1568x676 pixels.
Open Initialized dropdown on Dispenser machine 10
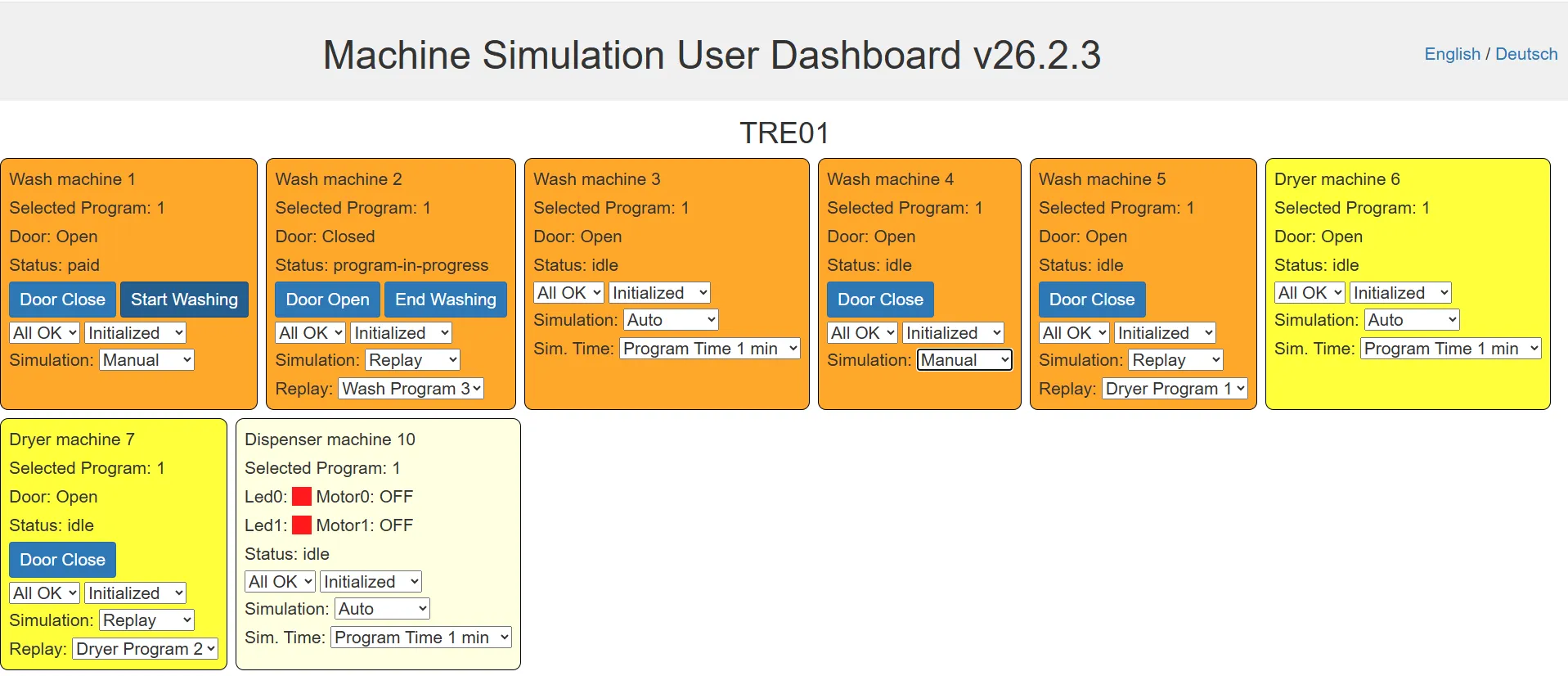[x=371, y=582]
